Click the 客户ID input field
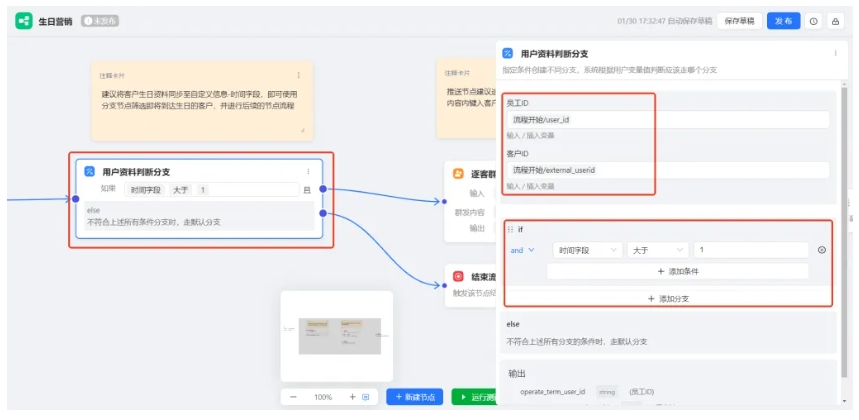Screen dimensions: 859x420 click(668, 170)
